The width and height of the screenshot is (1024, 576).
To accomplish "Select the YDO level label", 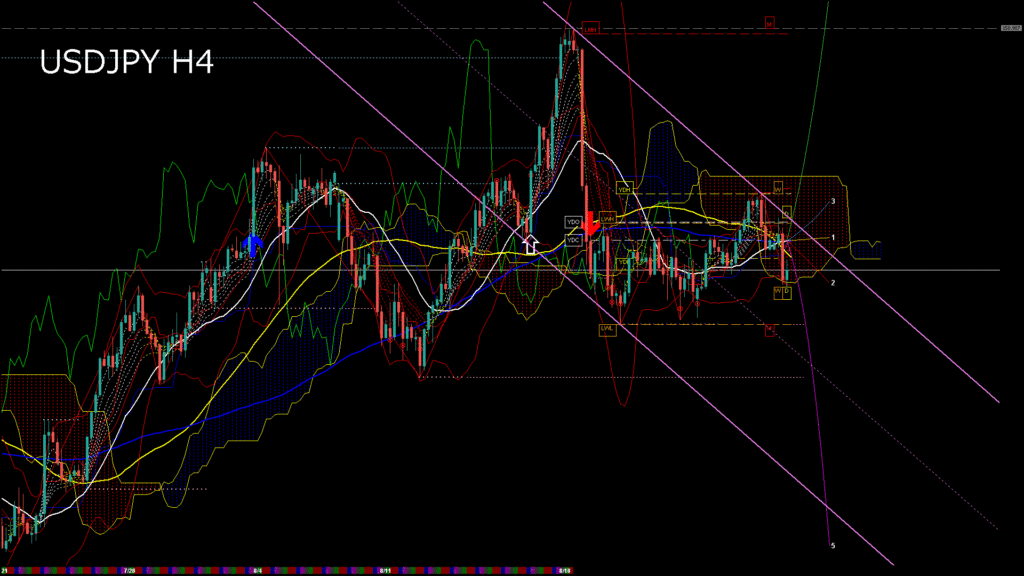I will pos(574,221).
